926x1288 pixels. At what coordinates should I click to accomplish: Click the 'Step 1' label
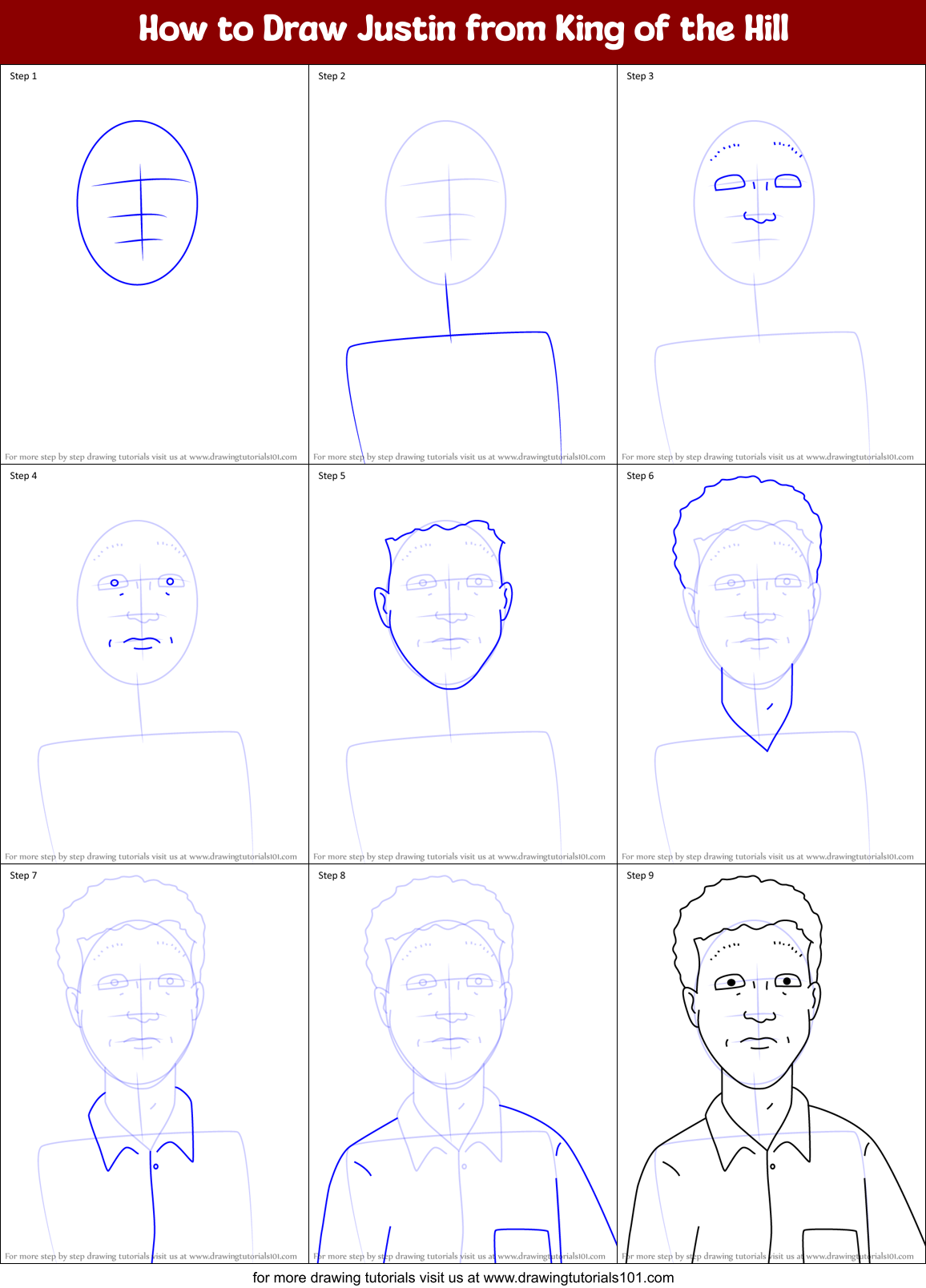(23, 76)
